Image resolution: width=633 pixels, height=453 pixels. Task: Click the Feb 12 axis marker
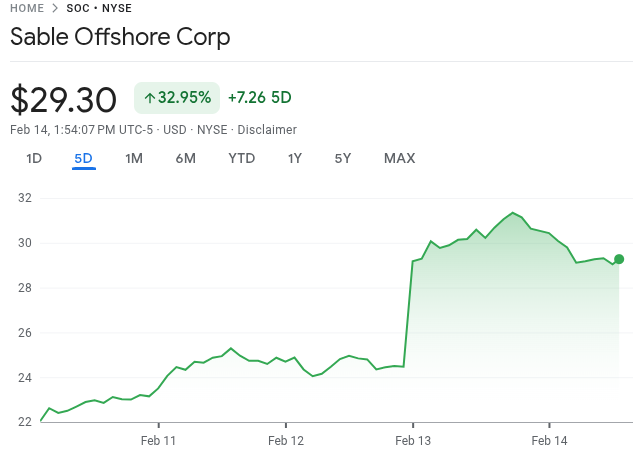tap(285, 440)
